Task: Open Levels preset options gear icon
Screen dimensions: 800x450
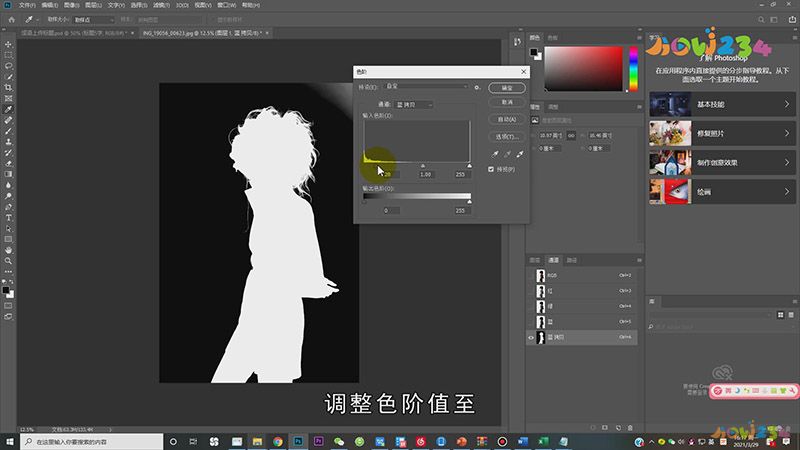Action: point(477,87)
